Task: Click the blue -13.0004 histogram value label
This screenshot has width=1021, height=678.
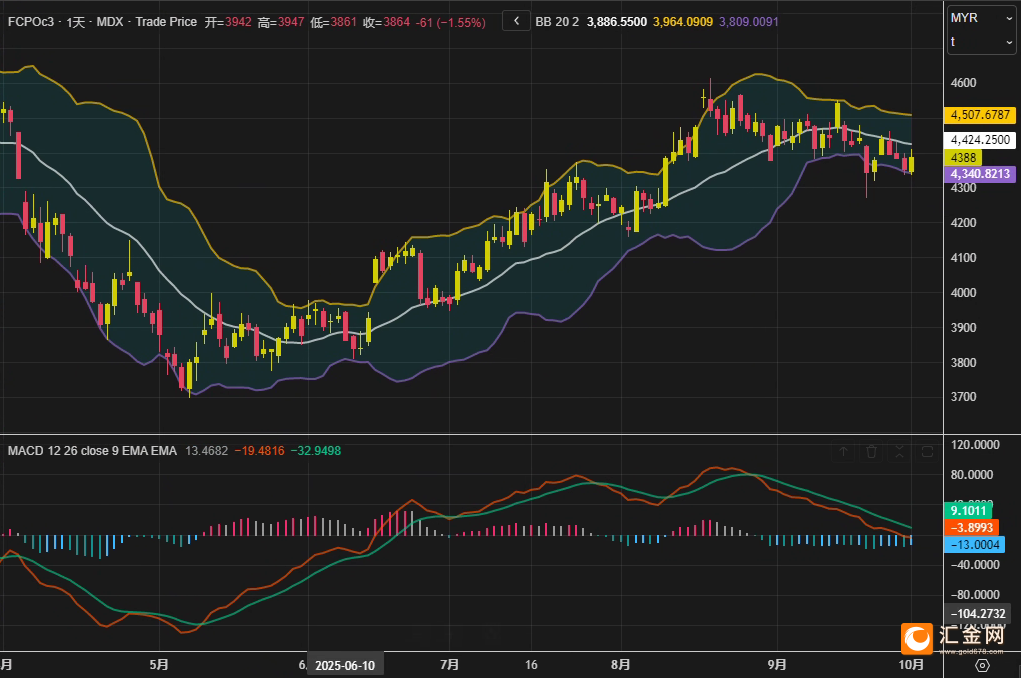Action: pos(975,544)
